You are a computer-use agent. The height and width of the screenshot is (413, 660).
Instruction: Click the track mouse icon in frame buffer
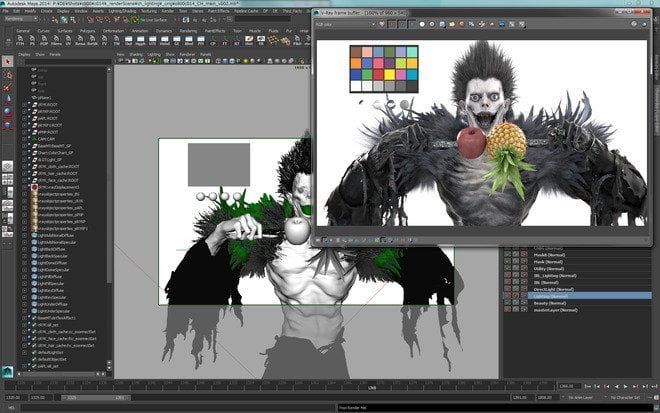pos(482,24)
